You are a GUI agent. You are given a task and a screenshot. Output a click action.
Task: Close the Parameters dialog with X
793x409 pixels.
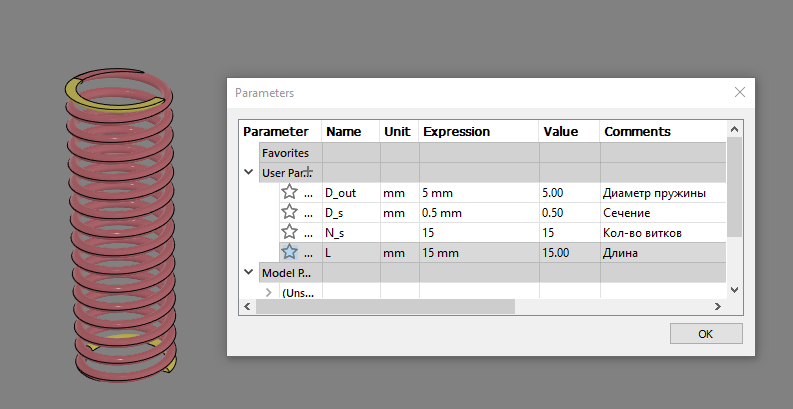(740, 92)
